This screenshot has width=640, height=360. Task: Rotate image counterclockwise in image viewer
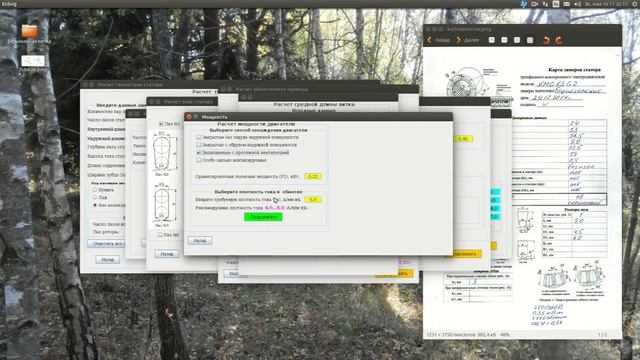coord(547,40)
